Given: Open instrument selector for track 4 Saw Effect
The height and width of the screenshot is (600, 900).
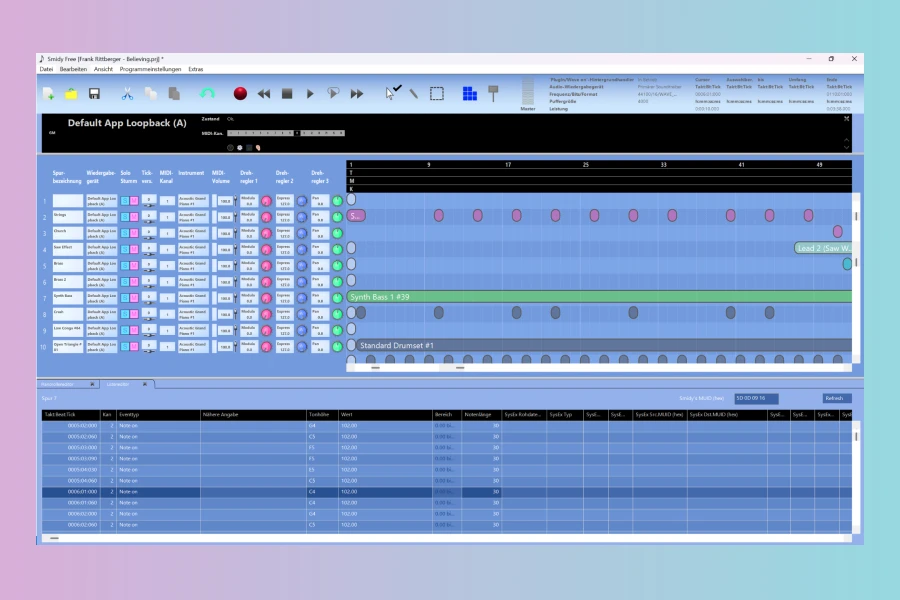Looking at the screenshot, I should pos(193,249).
